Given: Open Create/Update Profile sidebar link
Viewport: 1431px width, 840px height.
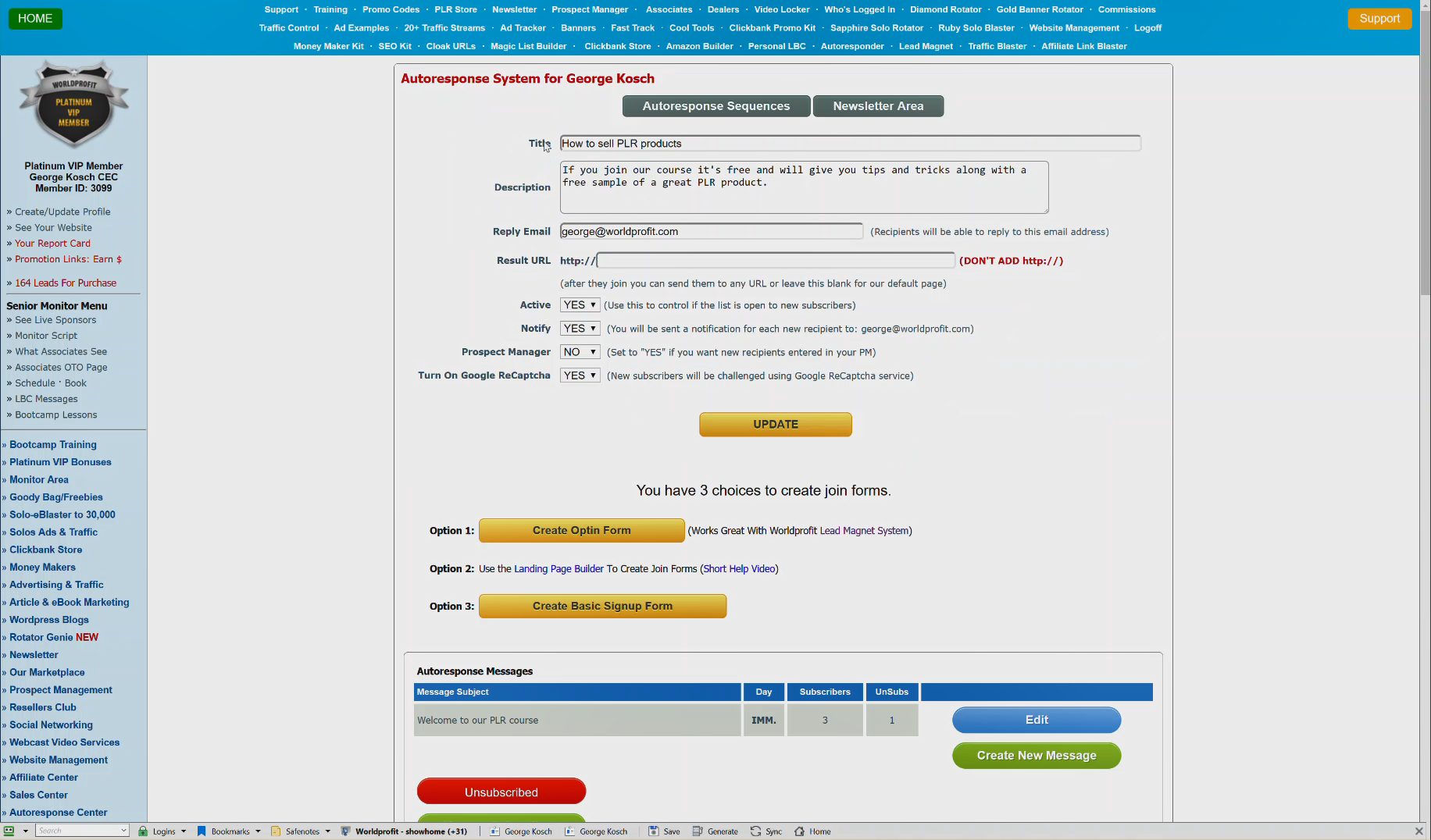Looking at the screenshot, I should pos(62,212).
